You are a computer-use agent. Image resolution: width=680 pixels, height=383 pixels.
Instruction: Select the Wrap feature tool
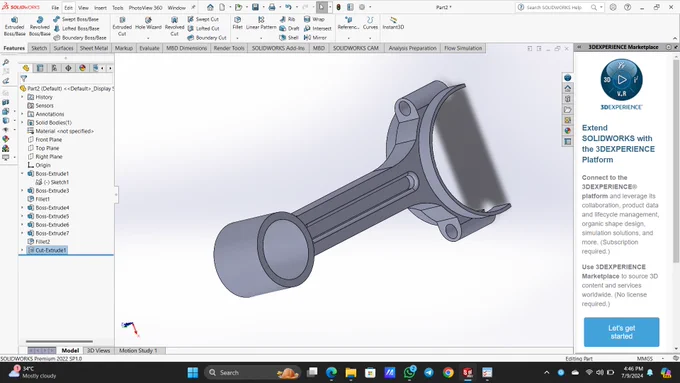point(314,19)
